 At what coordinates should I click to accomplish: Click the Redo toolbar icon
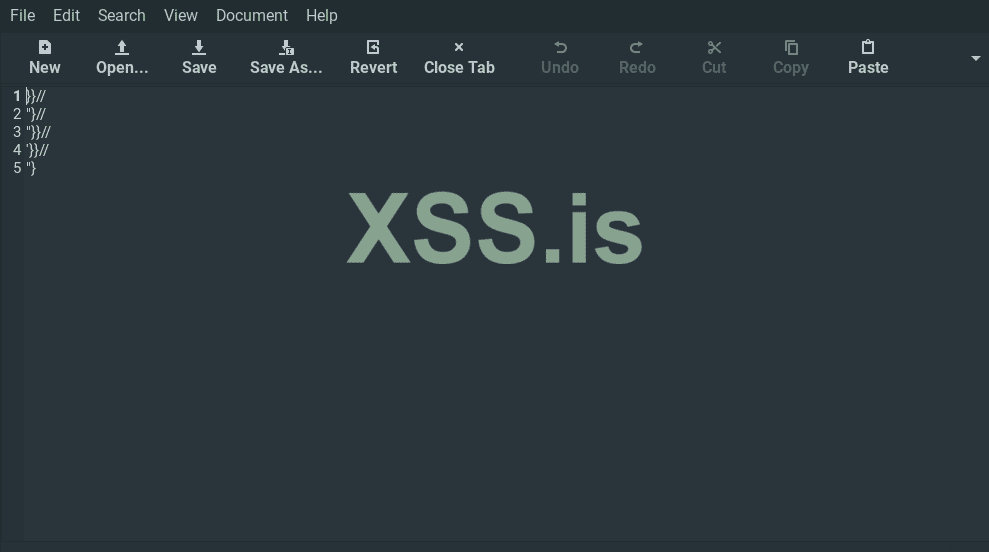tap(636, 47)
